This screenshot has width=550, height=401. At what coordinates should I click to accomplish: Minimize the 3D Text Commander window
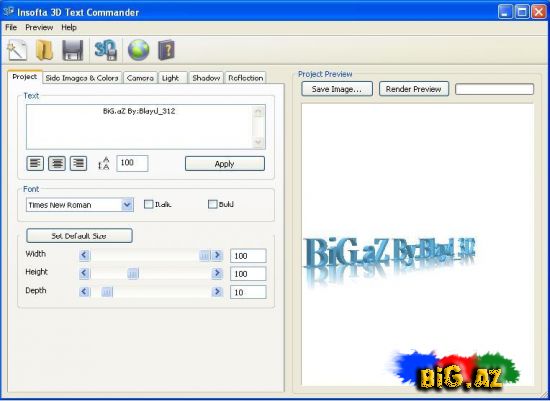click(505, 12)
